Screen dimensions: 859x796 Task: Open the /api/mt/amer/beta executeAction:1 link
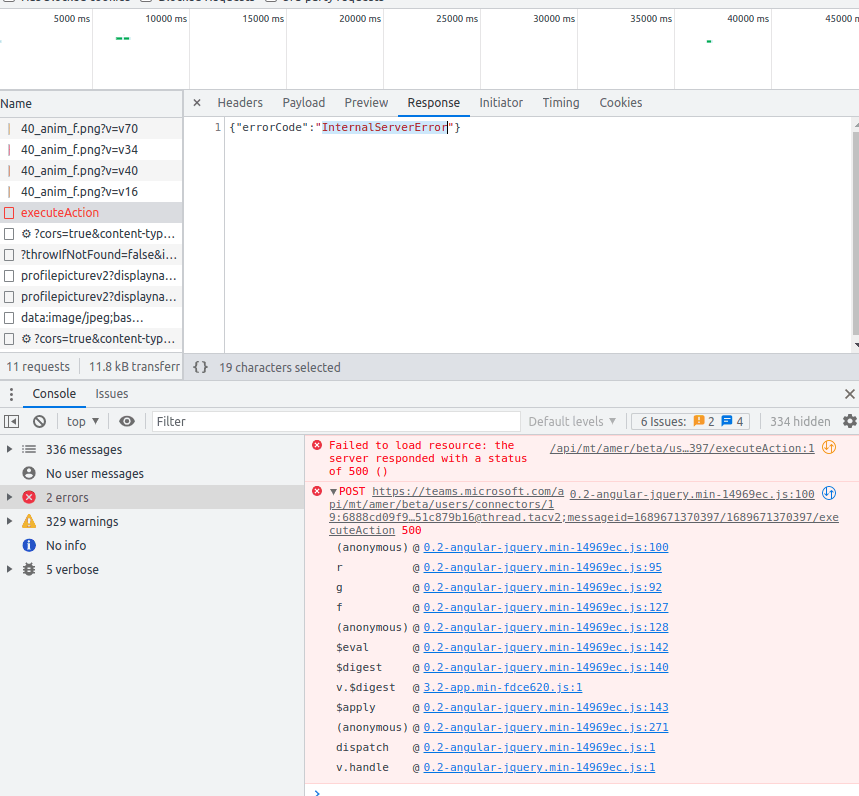(682, 448)
